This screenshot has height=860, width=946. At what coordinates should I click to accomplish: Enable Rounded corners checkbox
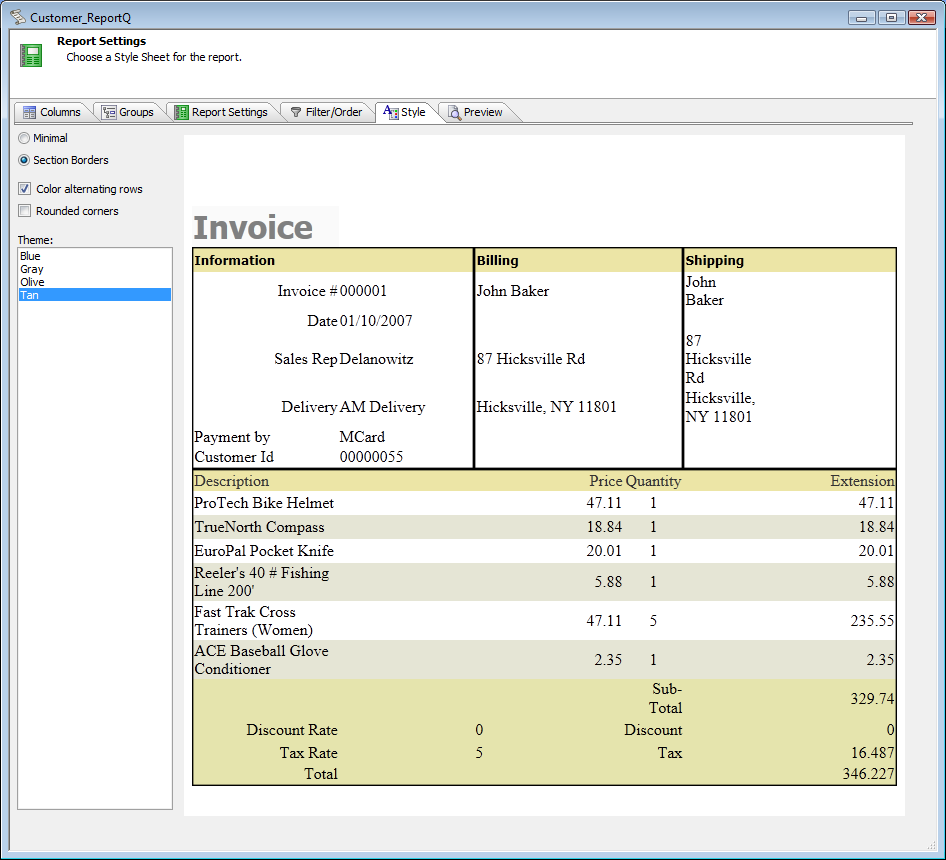coord(25,211)
